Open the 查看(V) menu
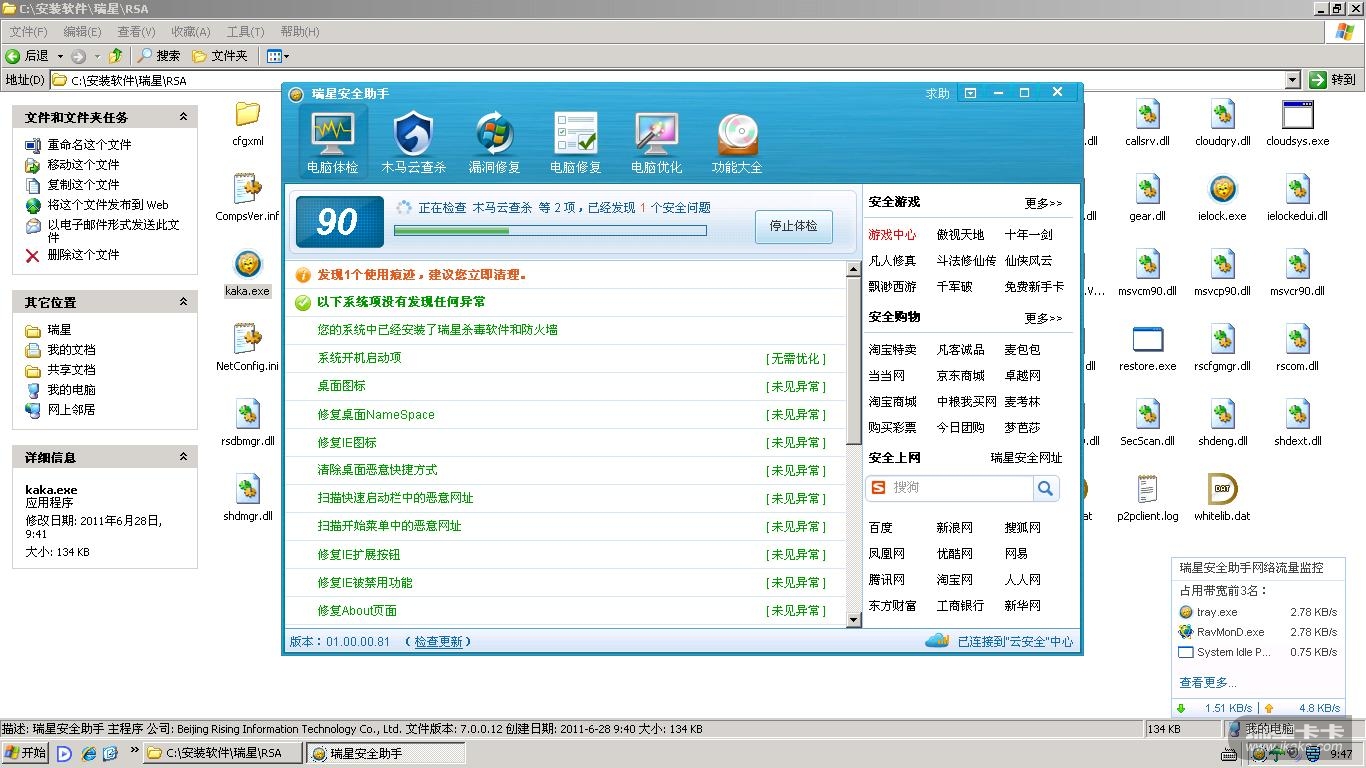This screenshot has height=768, width=1366. [136, 32]
